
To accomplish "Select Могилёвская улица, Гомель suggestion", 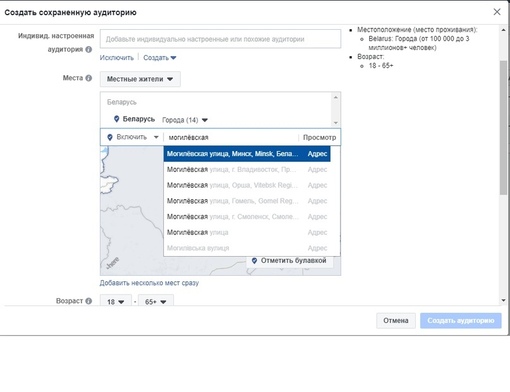I will click(x=247, y=201).
